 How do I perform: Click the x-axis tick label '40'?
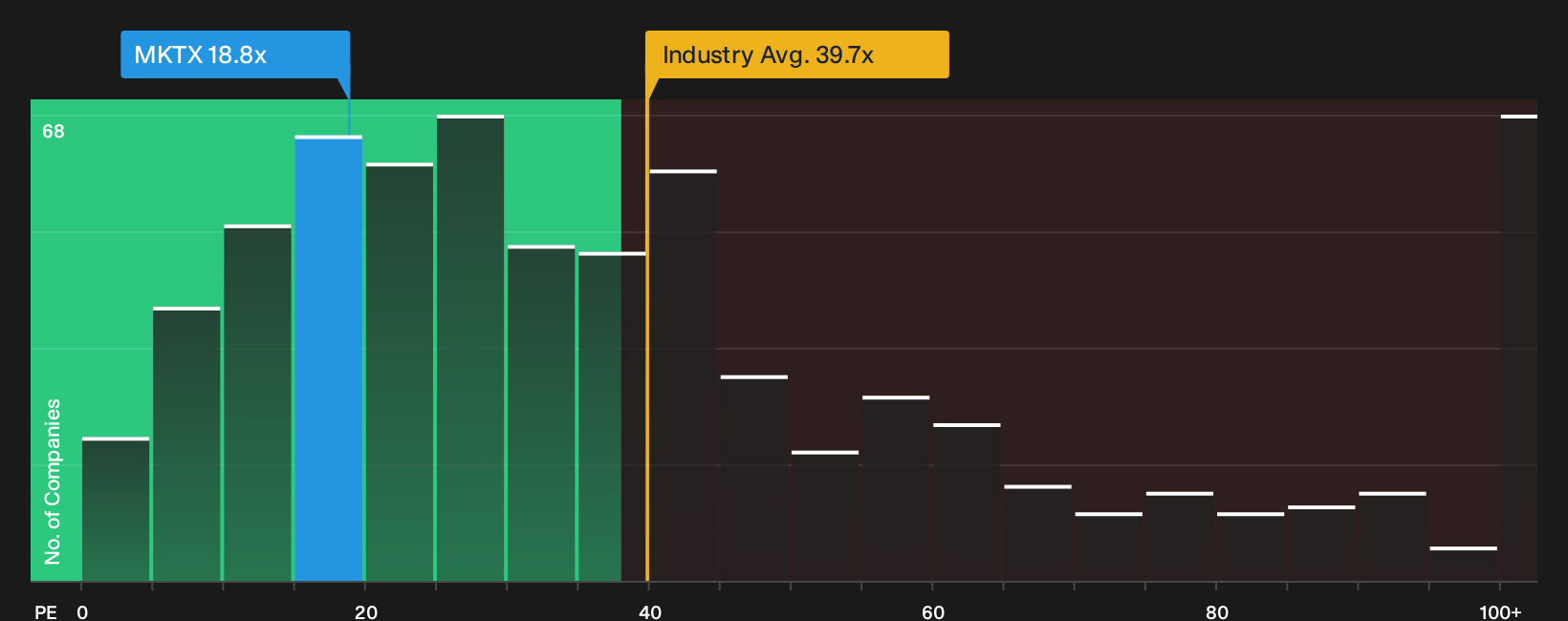tap(650, 611)
